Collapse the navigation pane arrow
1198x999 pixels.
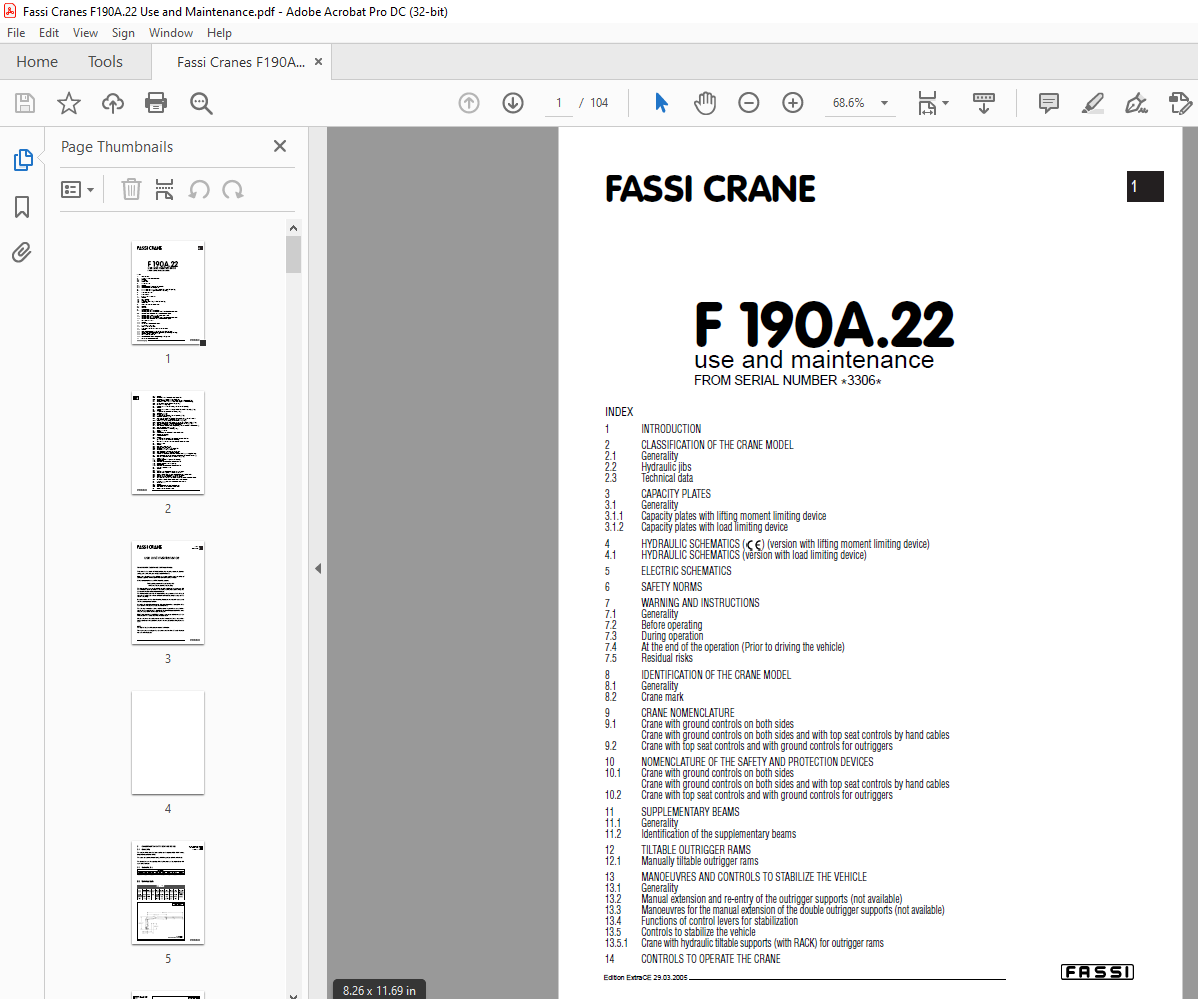tap(318, 568)
